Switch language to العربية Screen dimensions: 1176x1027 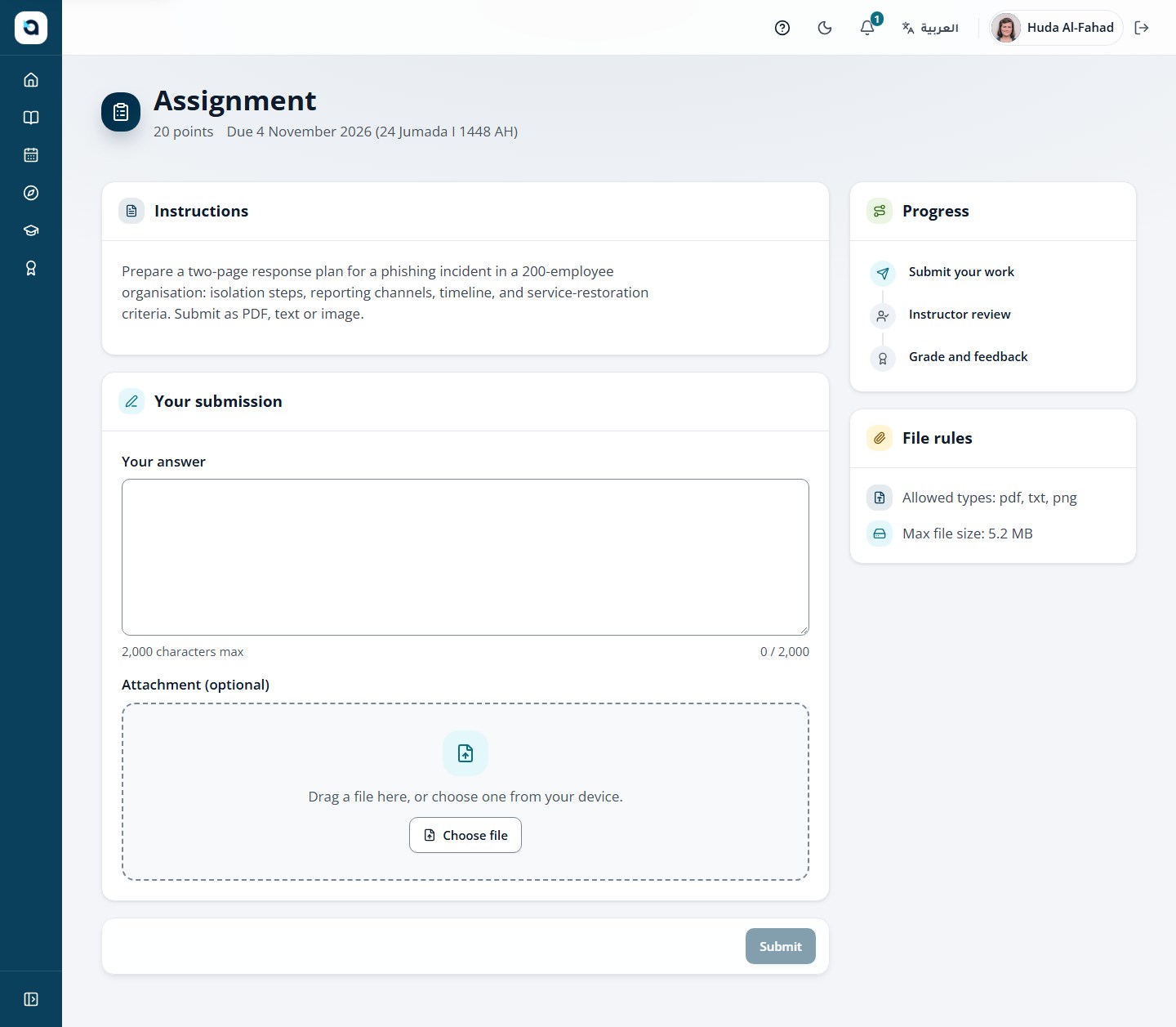pos(930,28)
